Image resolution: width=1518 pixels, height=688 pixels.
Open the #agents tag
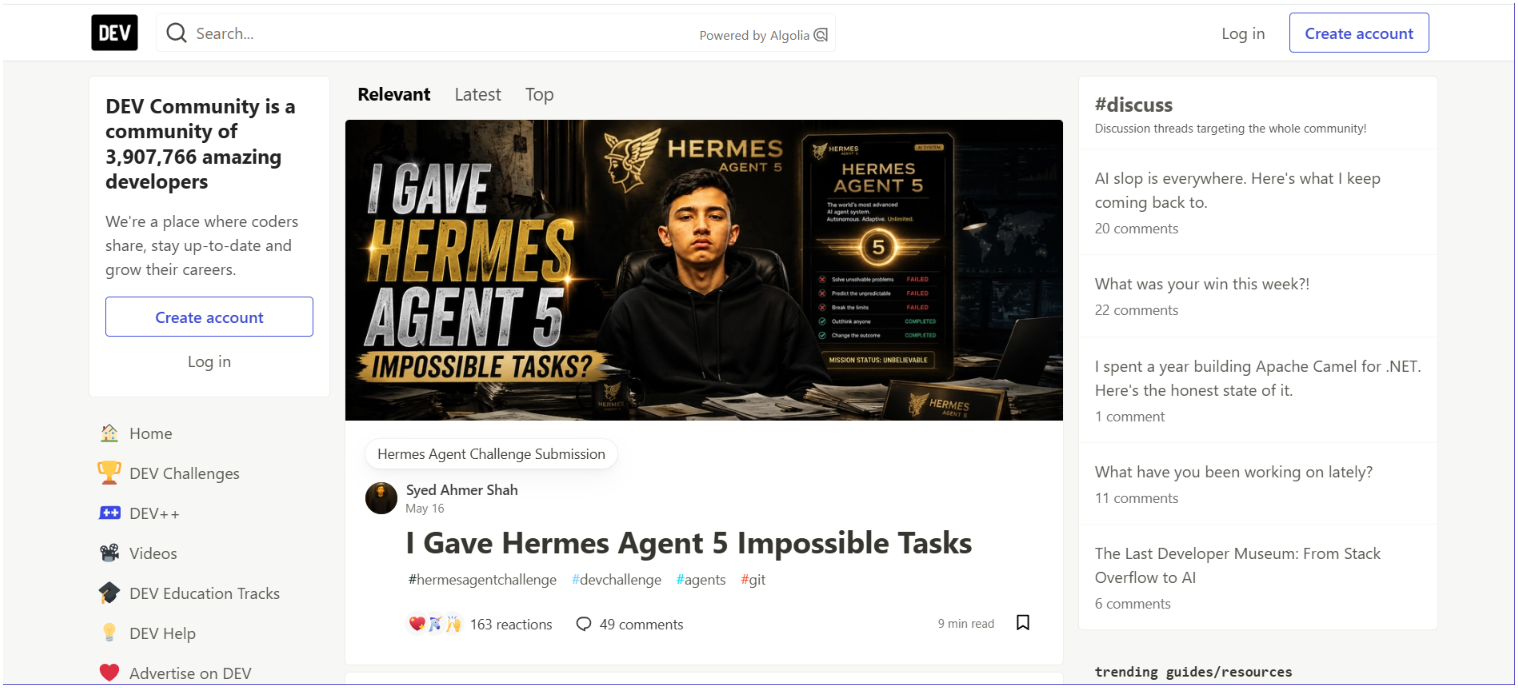(x=701, y=579)
